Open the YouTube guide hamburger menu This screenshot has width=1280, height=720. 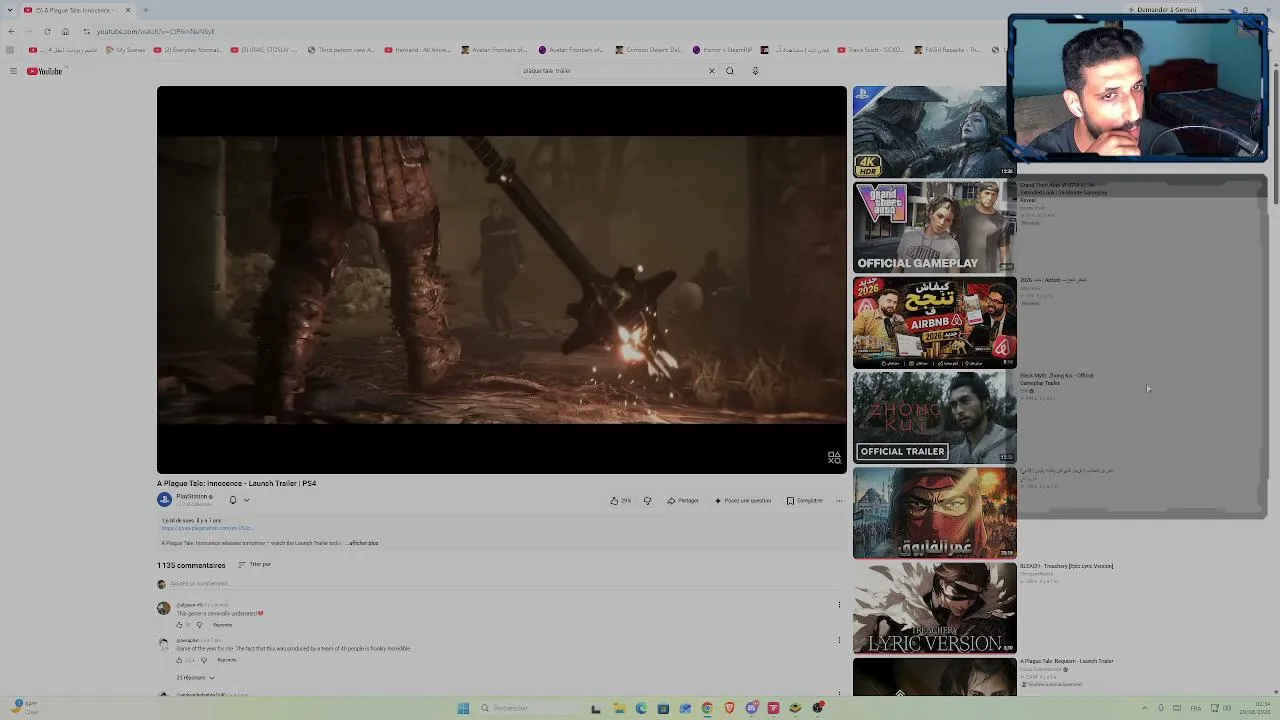click(13, 71)
